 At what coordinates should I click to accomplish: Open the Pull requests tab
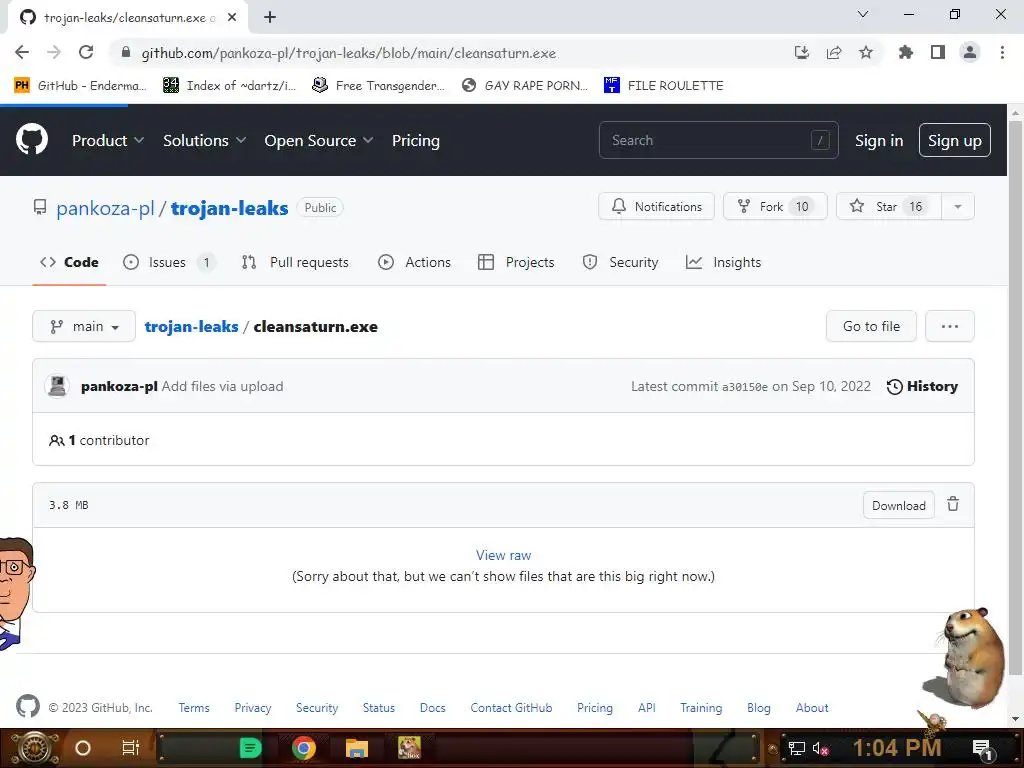click(x=295, y=262)
